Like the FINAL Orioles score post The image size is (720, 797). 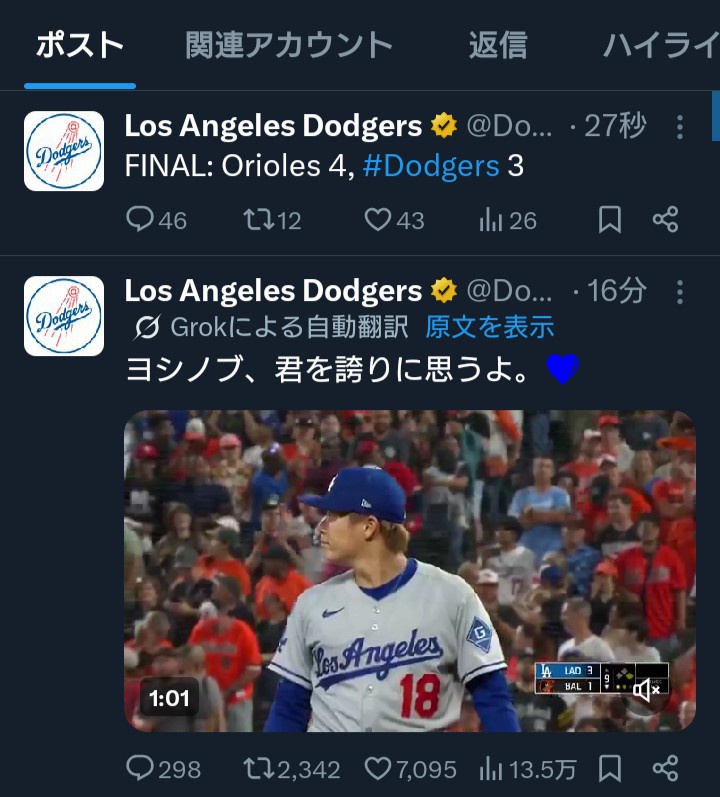[x=377, y=220]
